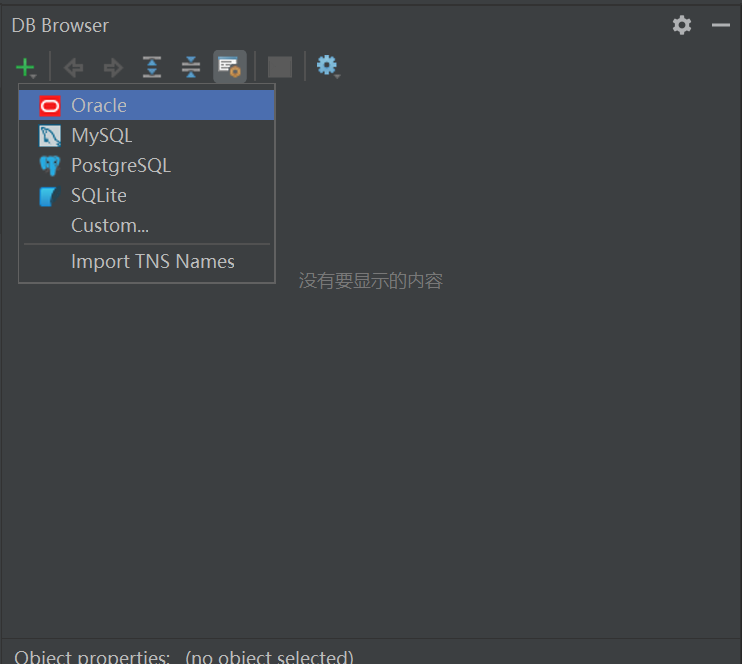Image resolution: width=742 pixels, height=664 pixels.
Task: Select Custom... connection option
Action: pos(146,225)
